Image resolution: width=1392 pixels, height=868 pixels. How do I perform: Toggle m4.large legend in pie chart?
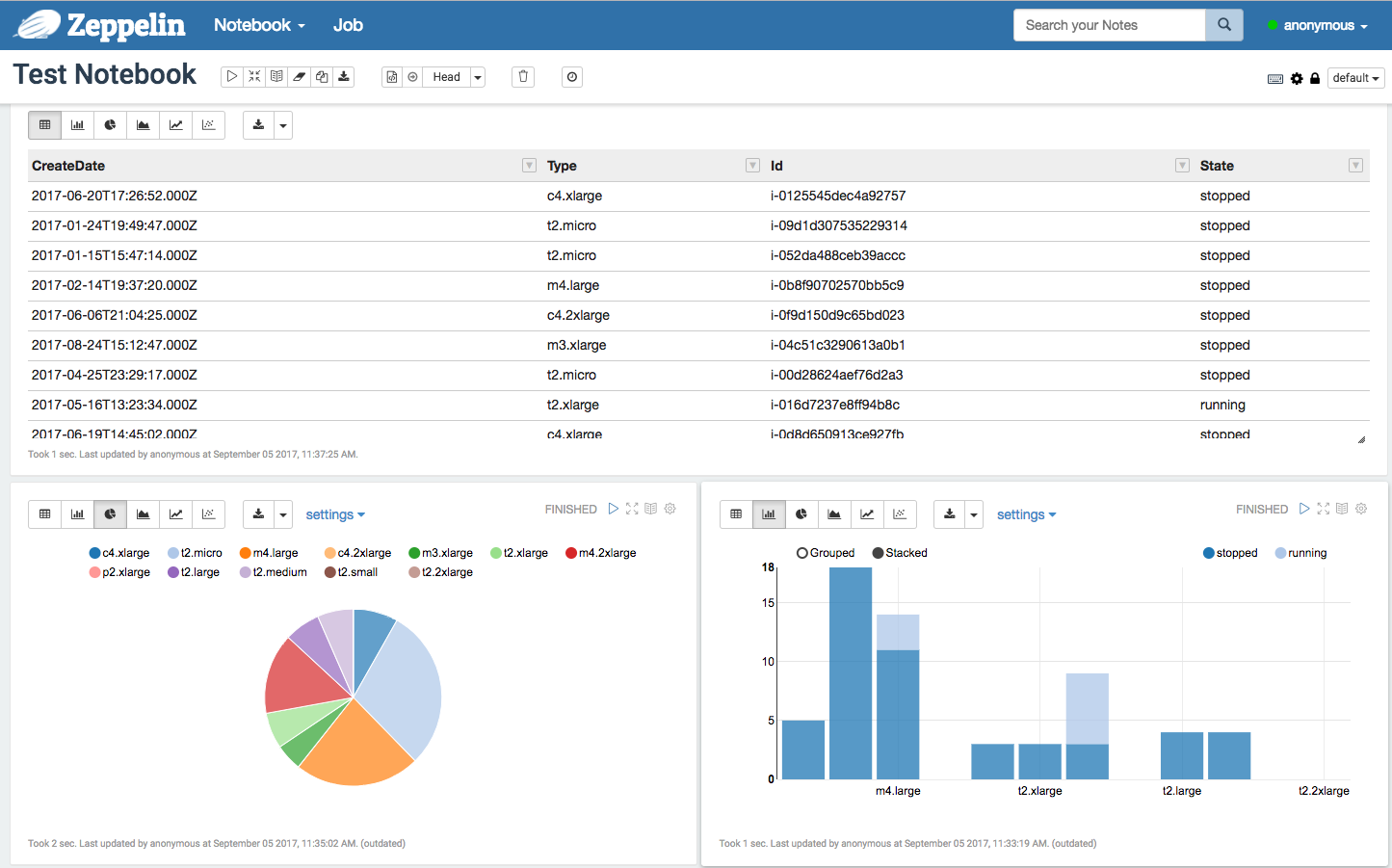tap(269, 553)
